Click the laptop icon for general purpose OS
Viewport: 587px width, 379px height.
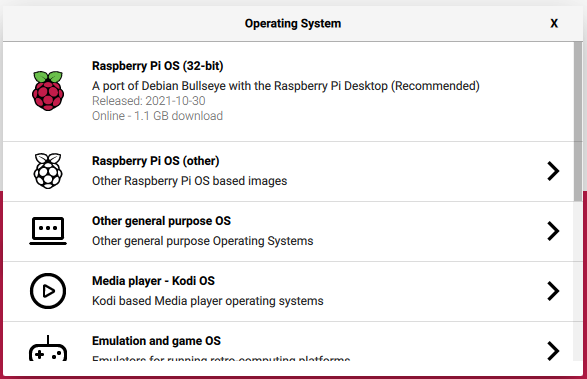pos(48,231)
